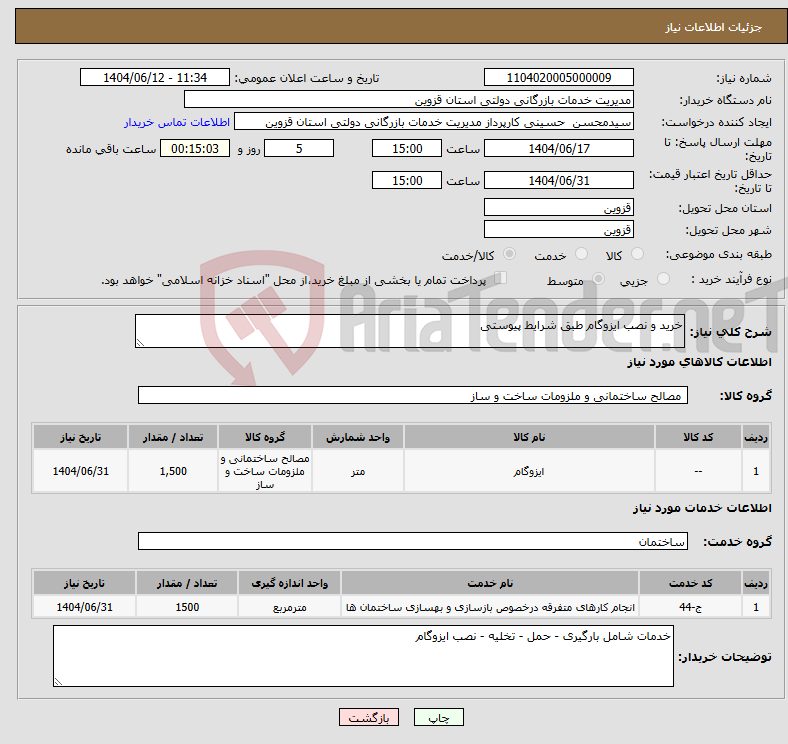Viewport: 788px width, 744px height.
Task: Select the کالا/خدمت radio button
Action: pyautogui.click(x=509, y=254)
